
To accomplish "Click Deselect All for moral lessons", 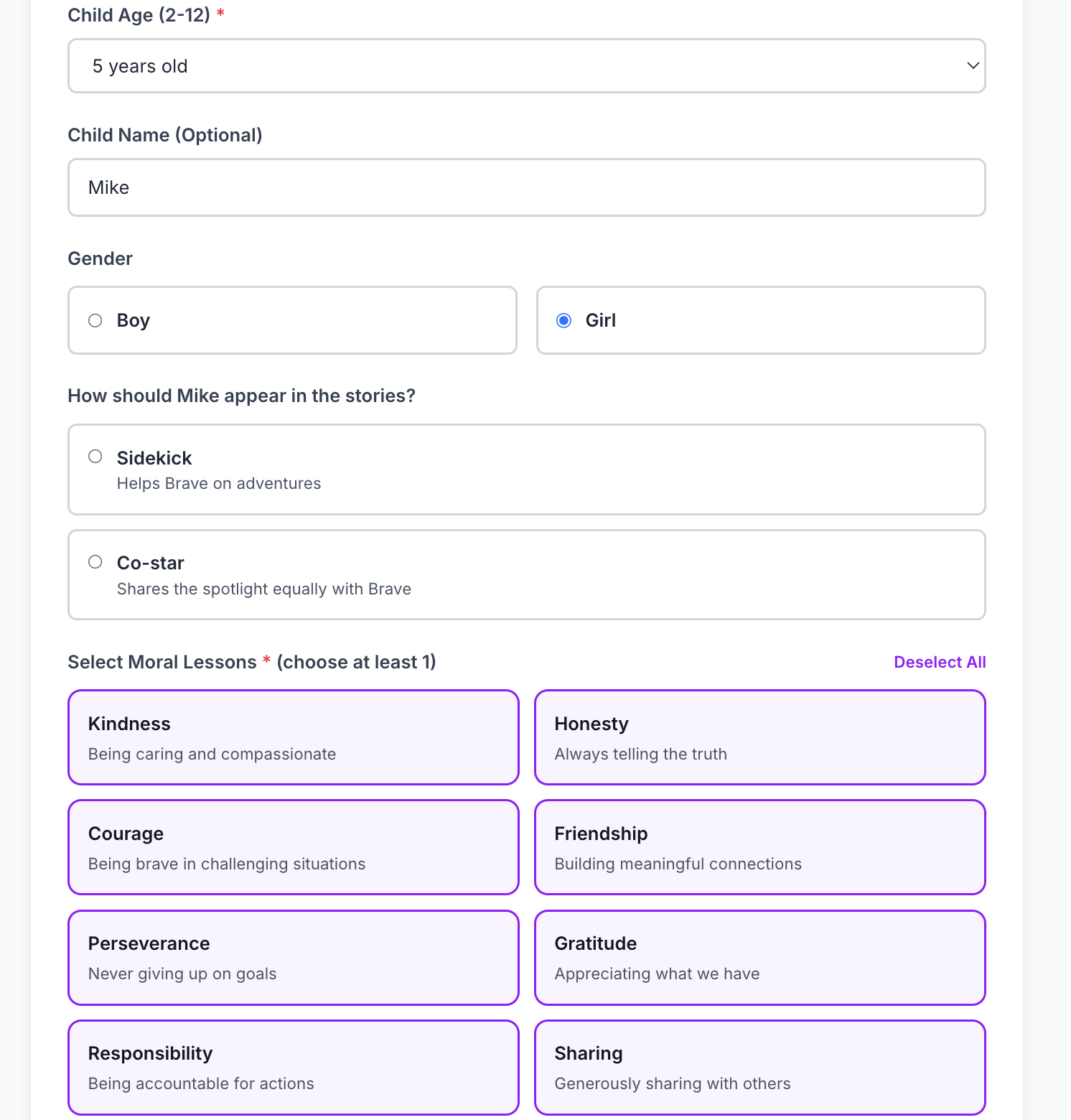I will [x=939, y=662].
